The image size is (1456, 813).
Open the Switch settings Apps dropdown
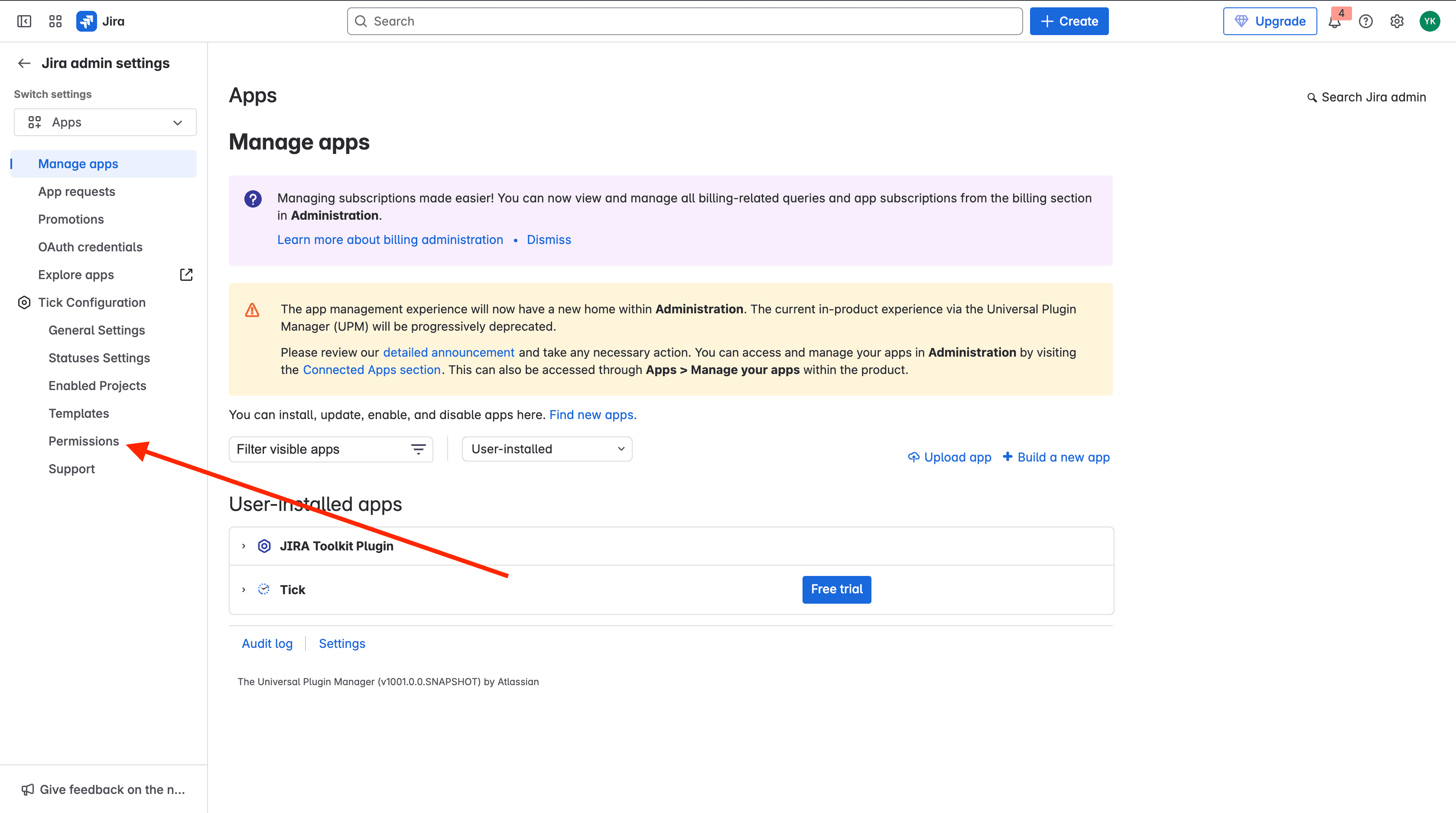click(105, 122)
